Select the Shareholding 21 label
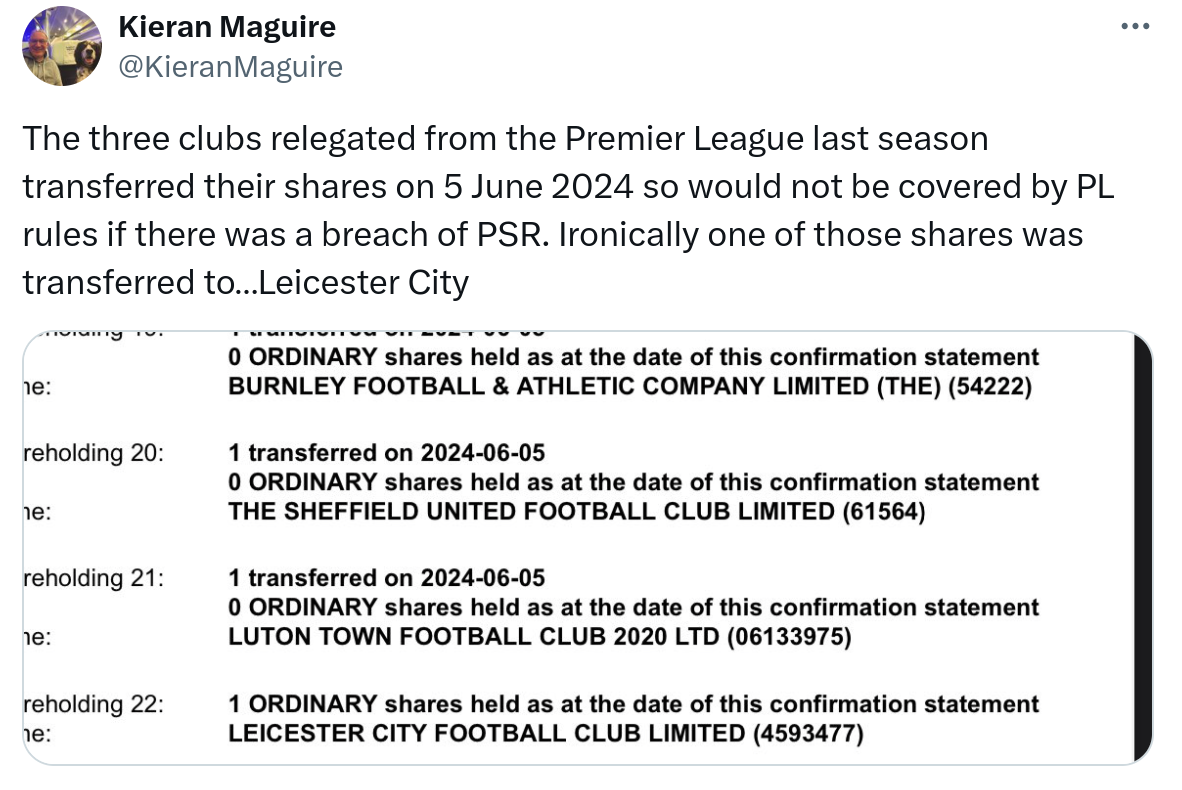This screenshot has height=790, width=1182. 93,578
